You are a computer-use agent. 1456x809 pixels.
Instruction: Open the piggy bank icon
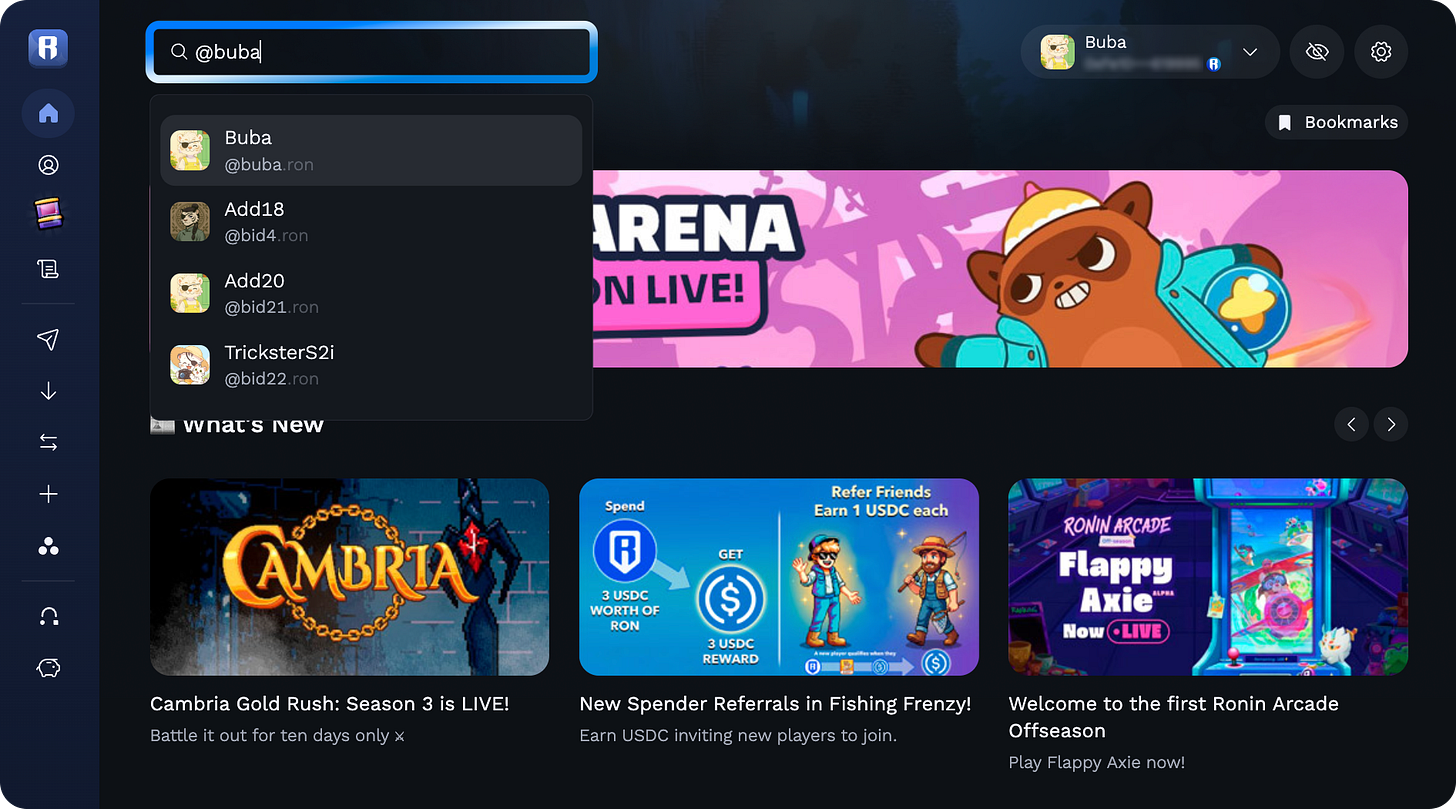point(48,668)
